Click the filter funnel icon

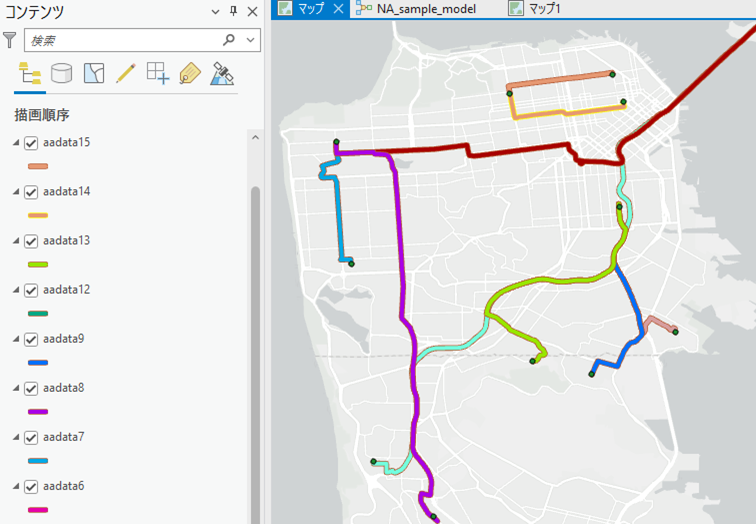click(x=10, y=40)
